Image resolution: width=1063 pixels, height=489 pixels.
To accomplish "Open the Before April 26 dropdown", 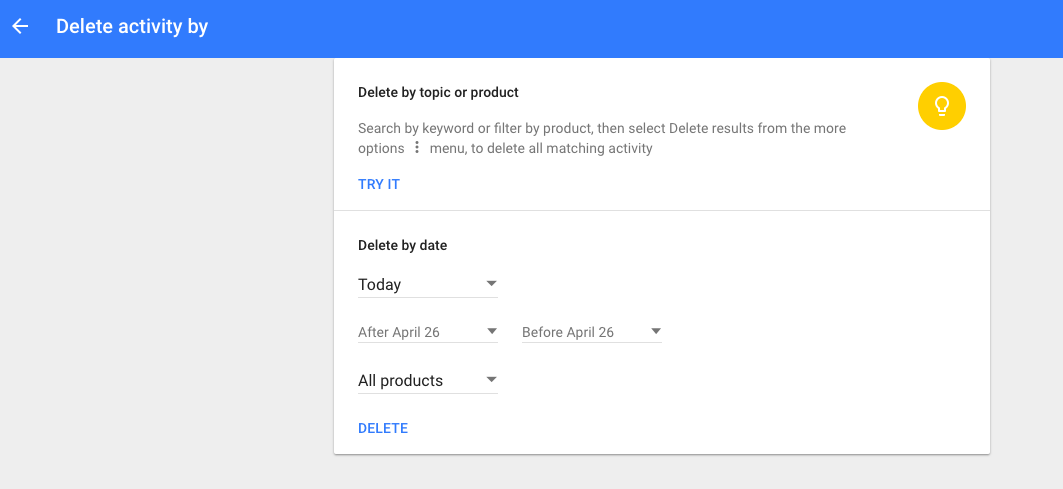I will pyautogui.click(x=592, y=332).
